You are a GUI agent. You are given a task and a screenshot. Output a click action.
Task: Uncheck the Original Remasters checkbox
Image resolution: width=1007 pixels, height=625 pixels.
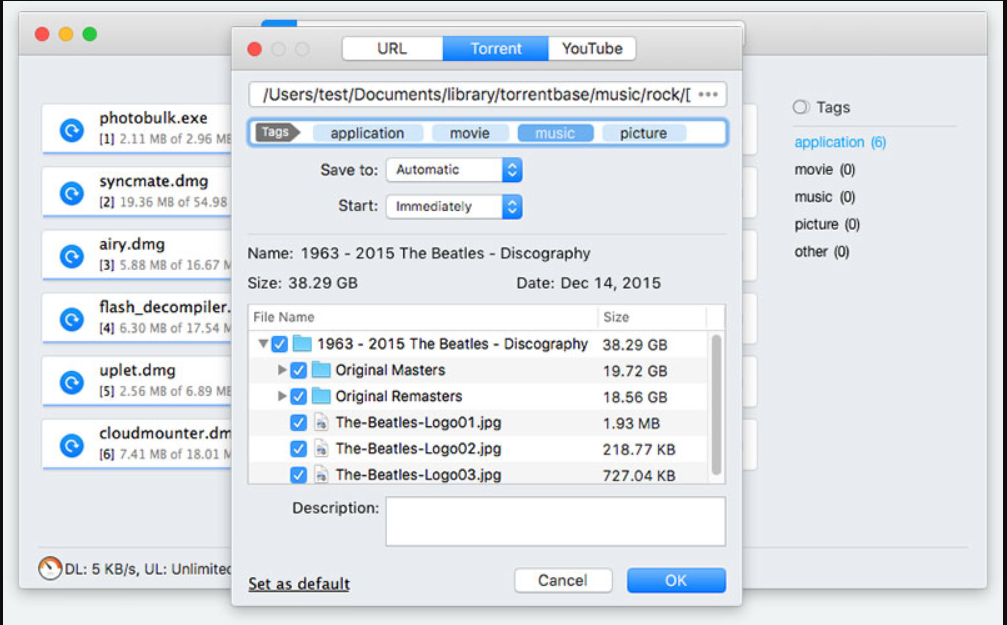(x=298, y=396)
